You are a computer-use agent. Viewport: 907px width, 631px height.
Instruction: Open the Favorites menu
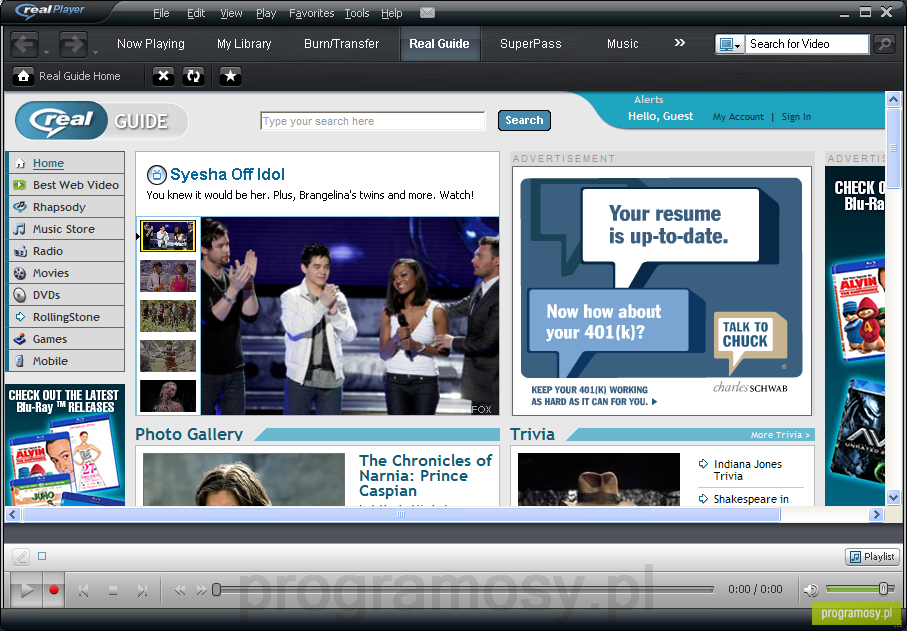coord(312,13)
